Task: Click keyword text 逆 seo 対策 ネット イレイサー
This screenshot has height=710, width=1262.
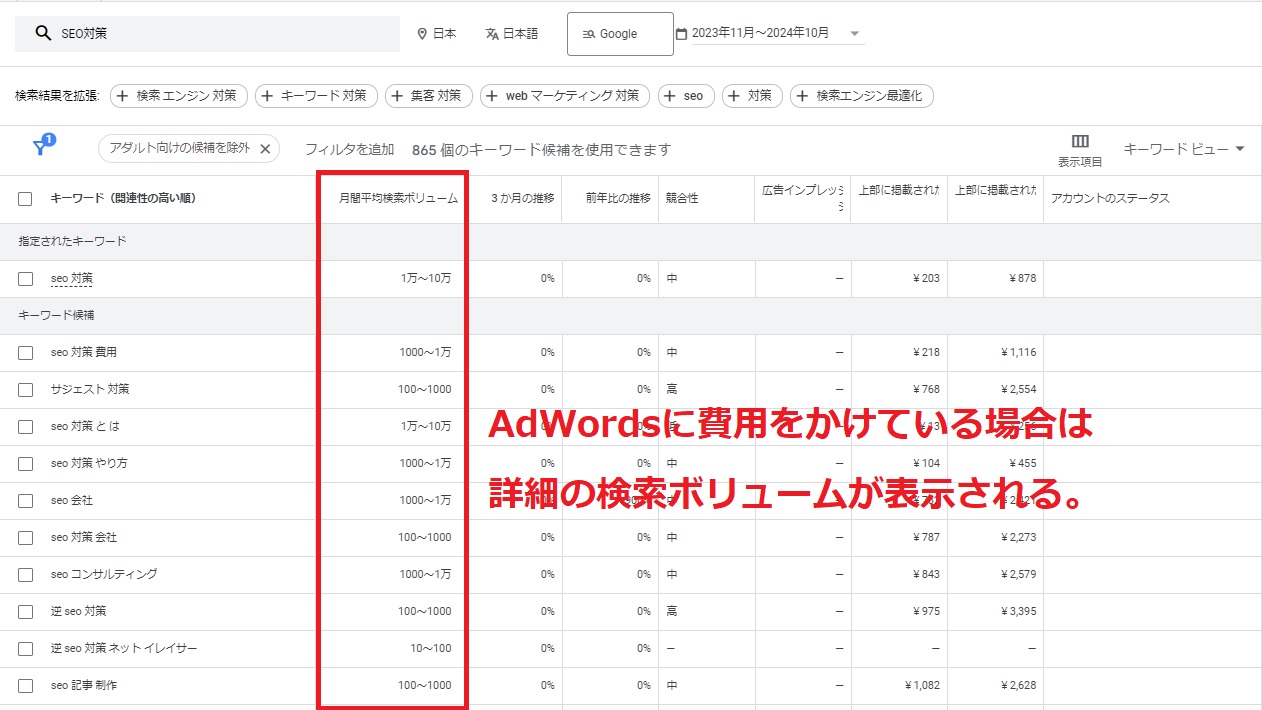Action: pyautogui.click(x=124, y=649)
